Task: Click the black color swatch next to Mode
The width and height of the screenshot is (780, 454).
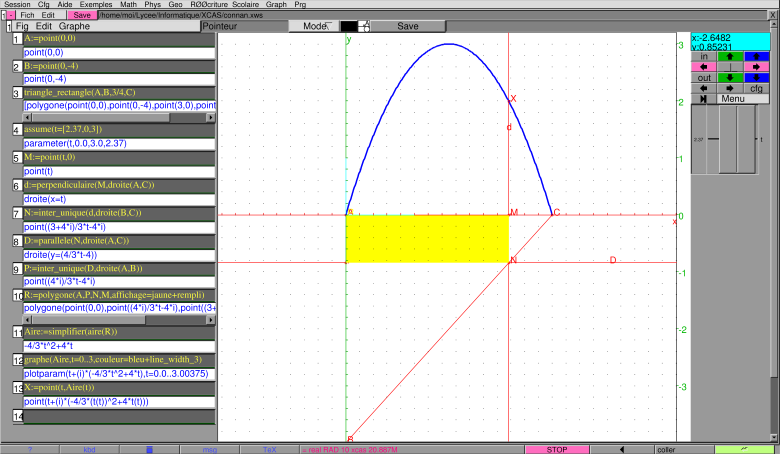Action: [349, 26]
